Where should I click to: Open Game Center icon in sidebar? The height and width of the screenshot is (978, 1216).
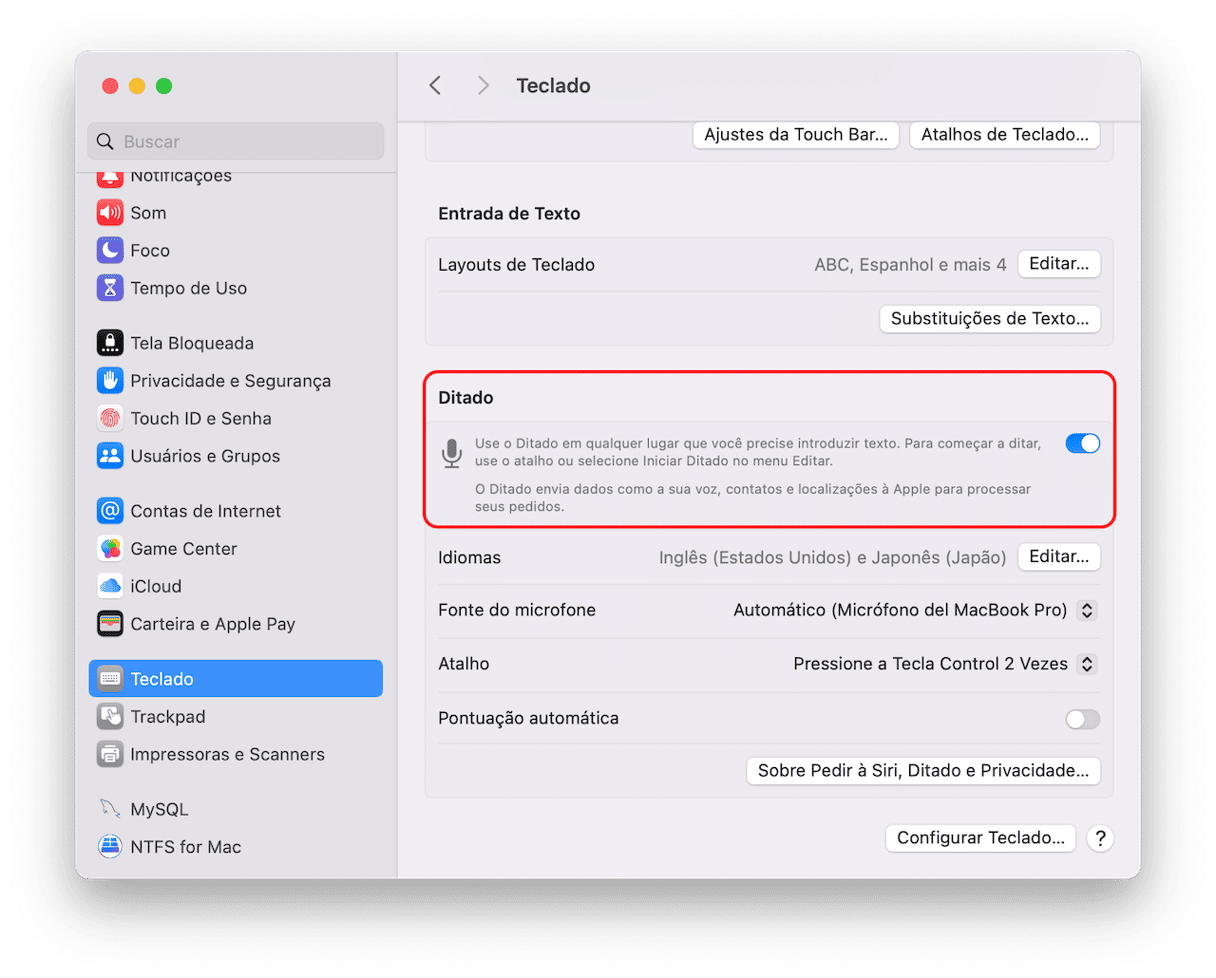pyautogui.click(x=110, y=548)
